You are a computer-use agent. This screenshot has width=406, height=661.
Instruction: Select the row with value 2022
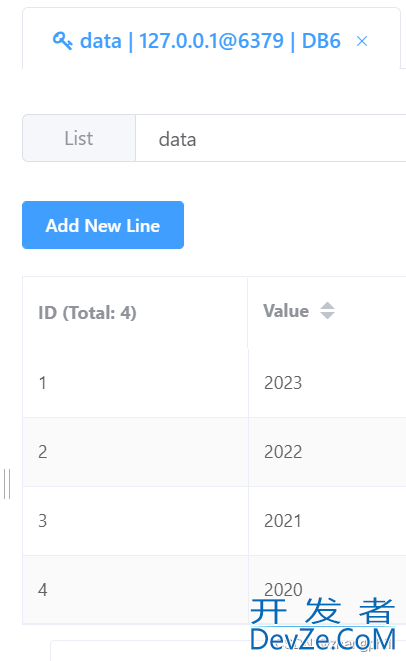[214, 452]
